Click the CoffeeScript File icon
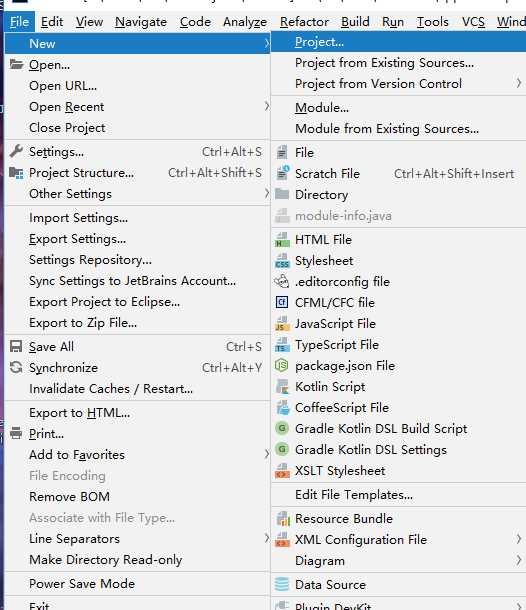The image size is (526, 610). point(283,407)
